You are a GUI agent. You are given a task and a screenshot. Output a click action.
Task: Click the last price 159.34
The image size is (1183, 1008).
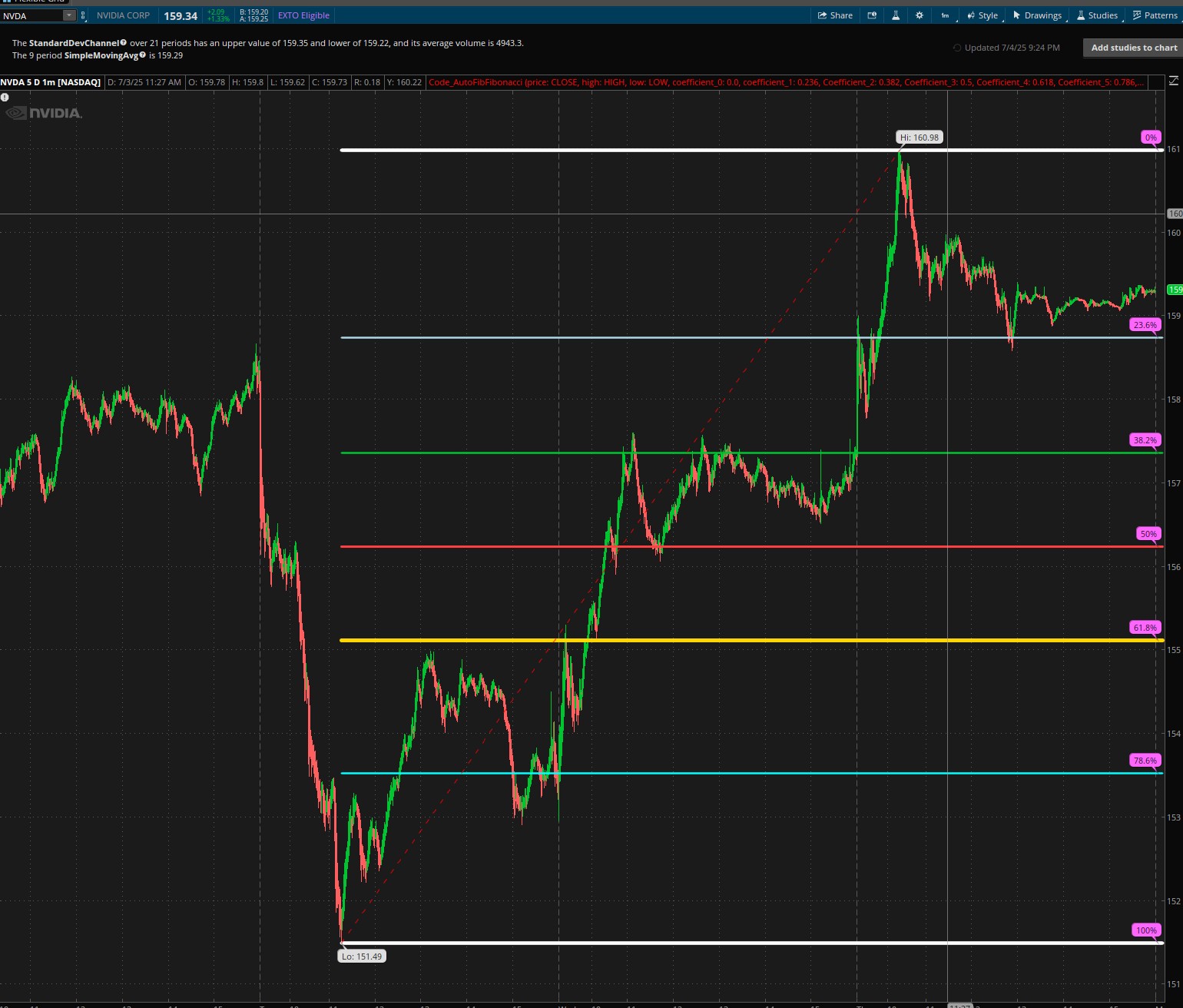tap(181, 15)
